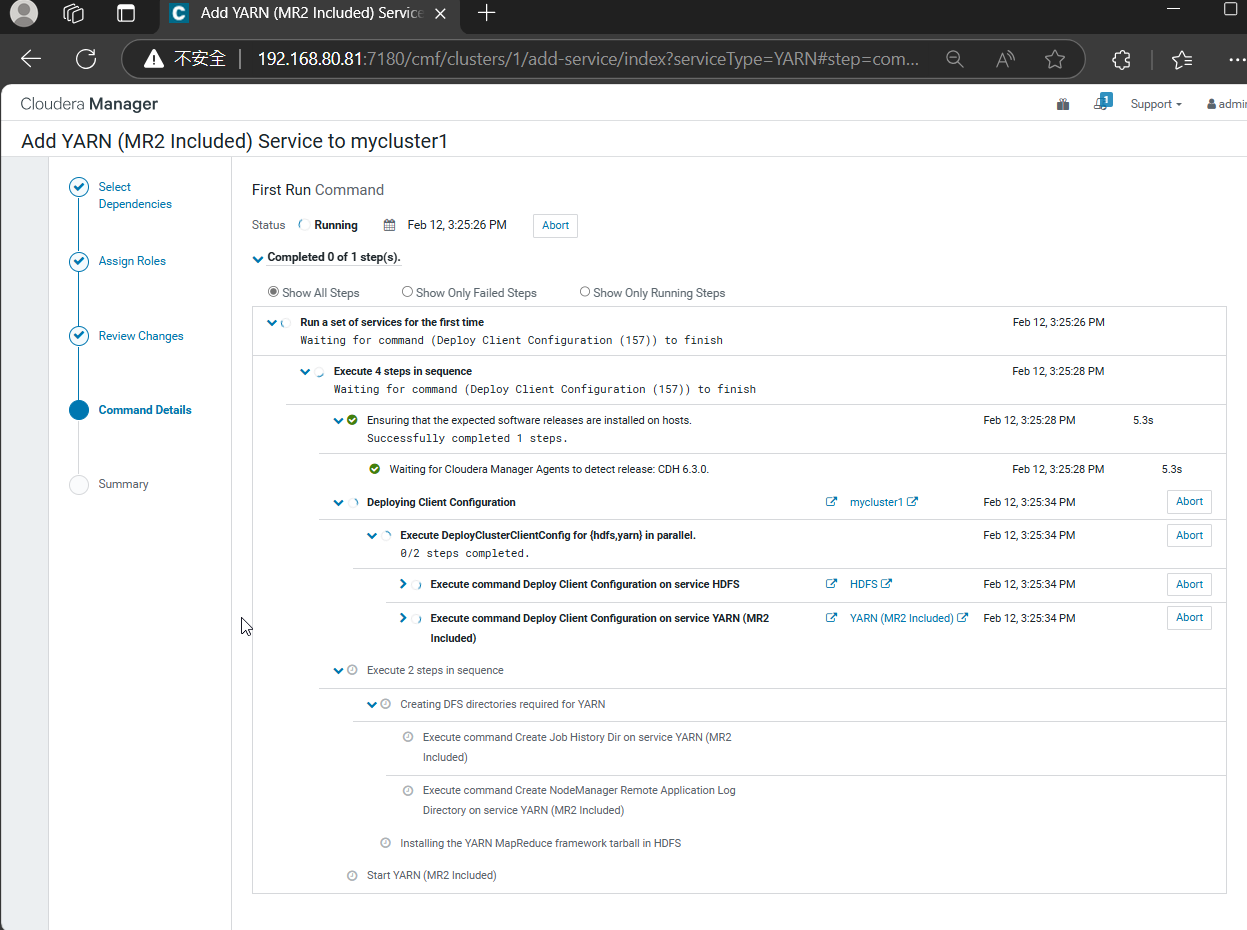
Task: Click the Cloudera Manager logo
Action: point(89,104)
